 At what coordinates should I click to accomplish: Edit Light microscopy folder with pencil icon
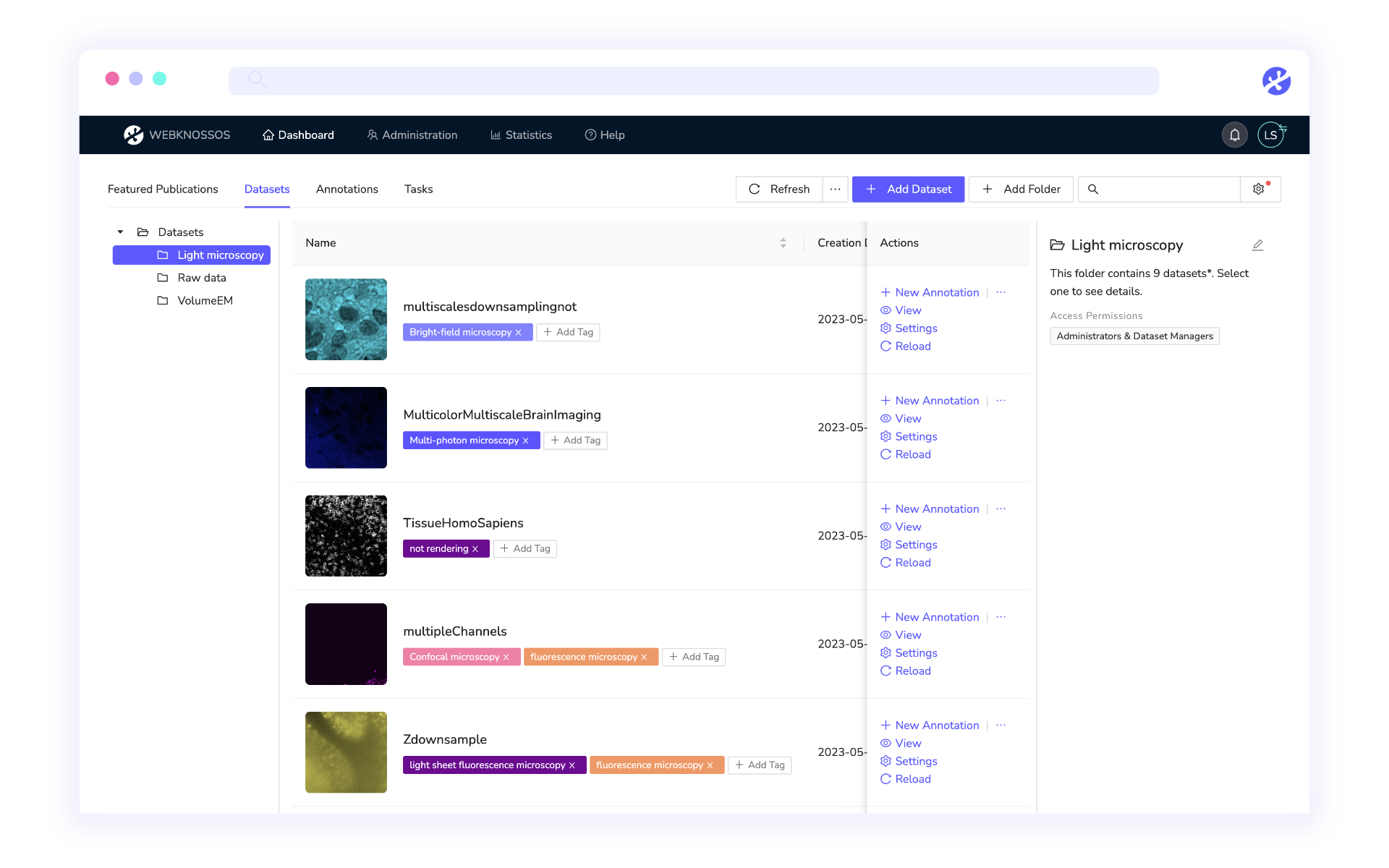1257,245
